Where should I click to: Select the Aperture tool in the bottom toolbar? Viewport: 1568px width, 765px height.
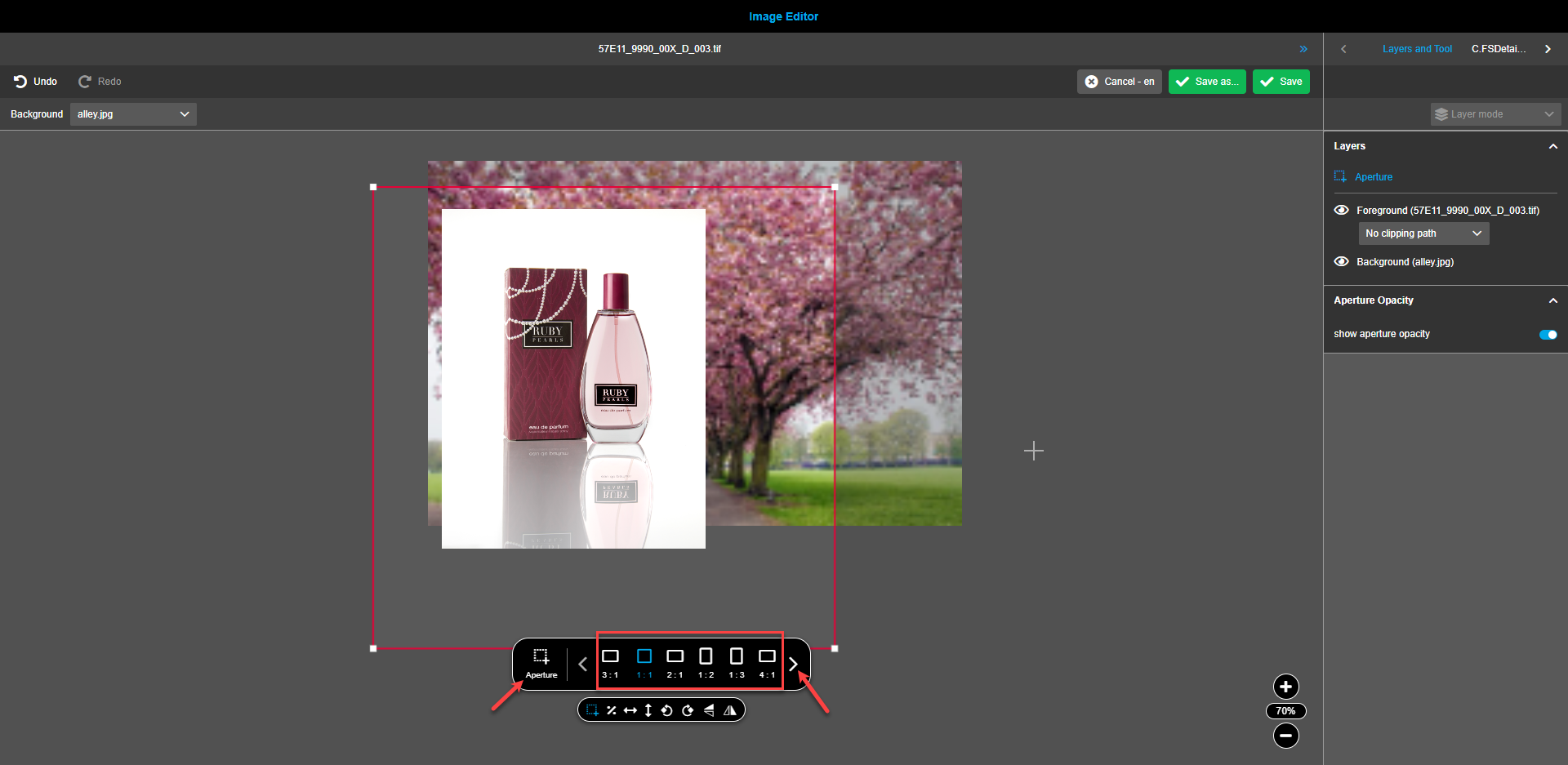(x=540, y=663)
